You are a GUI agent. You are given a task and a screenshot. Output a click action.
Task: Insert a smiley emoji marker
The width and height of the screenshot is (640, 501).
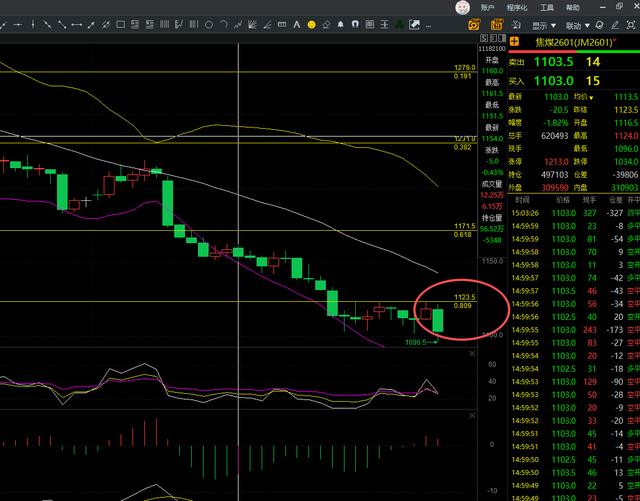click(311, 25)
